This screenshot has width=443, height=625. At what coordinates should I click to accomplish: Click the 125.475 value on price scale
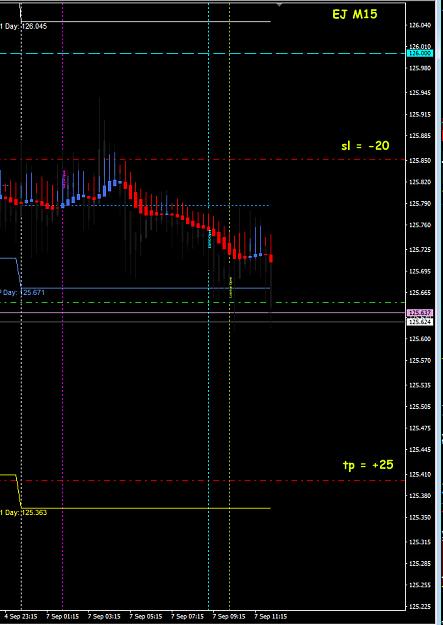coord(420,428)
